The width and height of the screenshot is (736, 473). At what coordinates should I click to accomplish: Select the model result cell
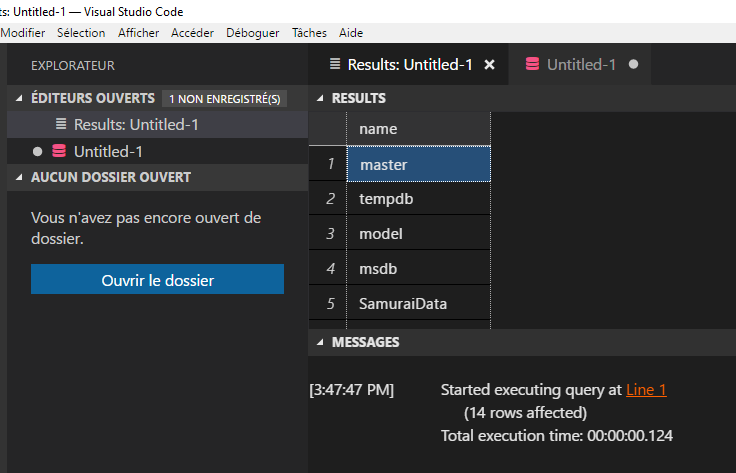pos(418,234)
